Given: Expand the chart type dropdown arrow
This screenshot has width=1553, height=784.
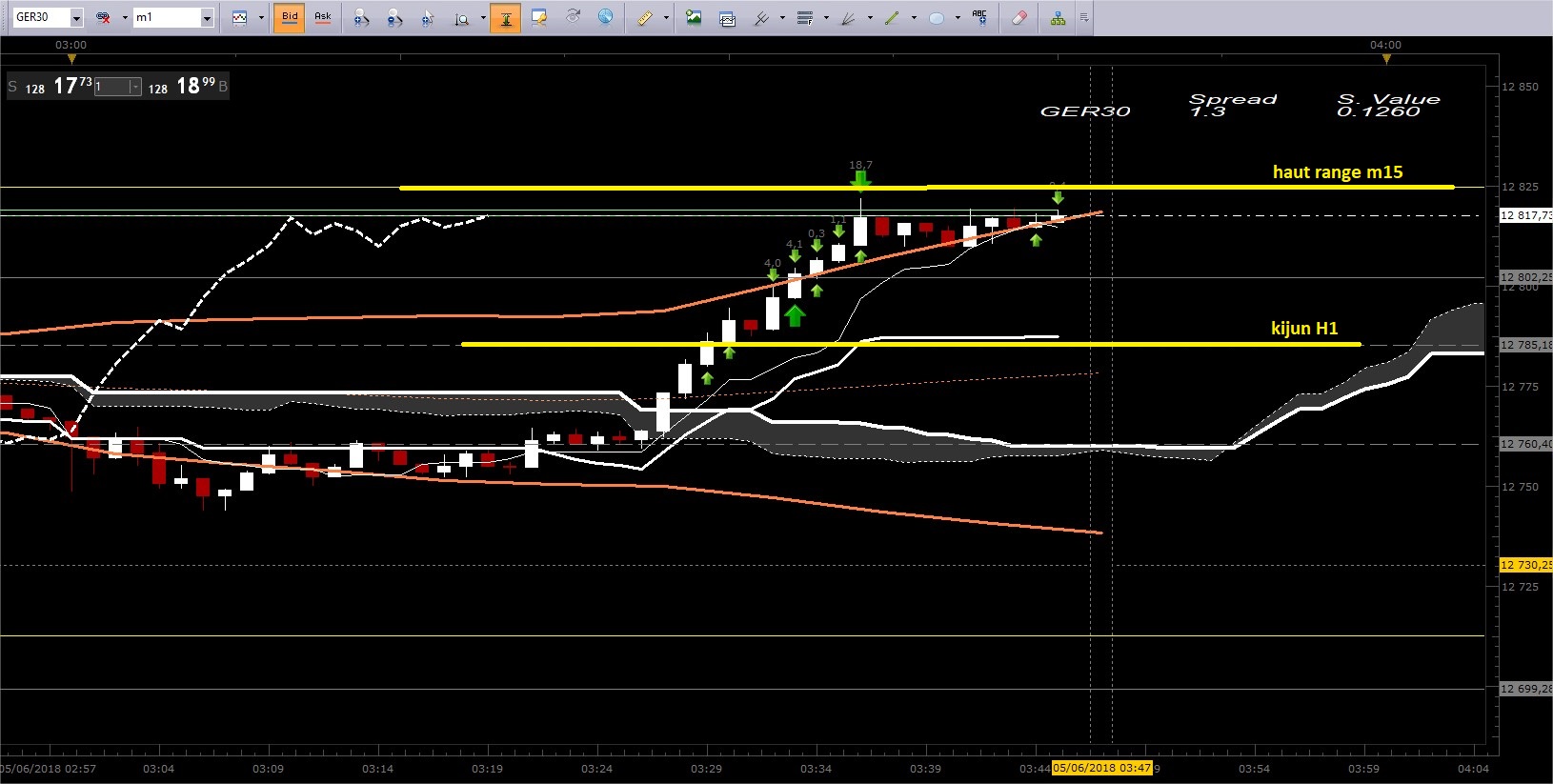Looking at the screenshot, I should 261,17.
